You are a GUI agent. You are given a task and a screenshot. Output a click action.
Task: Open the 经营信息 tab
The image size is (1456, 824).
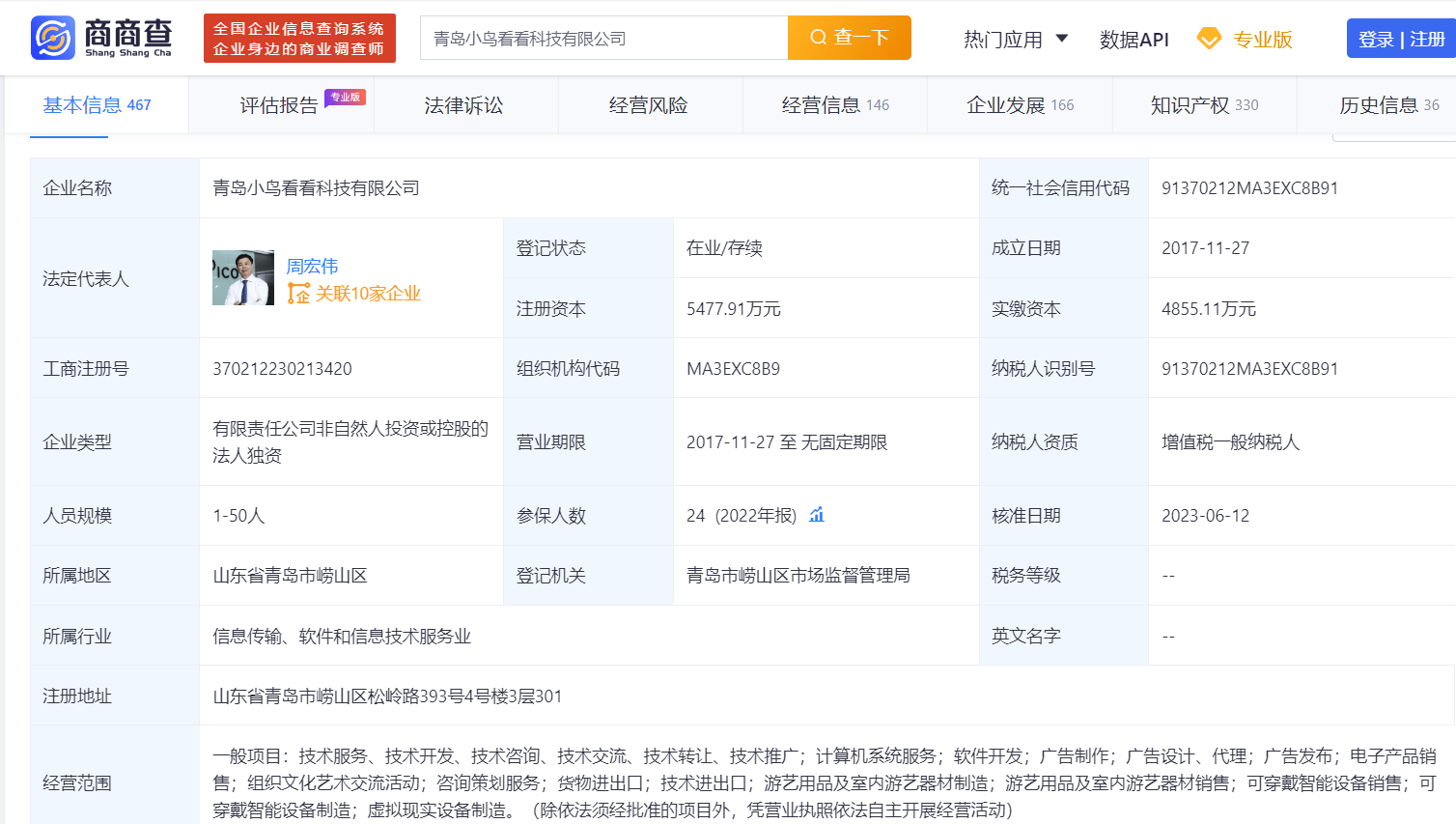point(834,105)
